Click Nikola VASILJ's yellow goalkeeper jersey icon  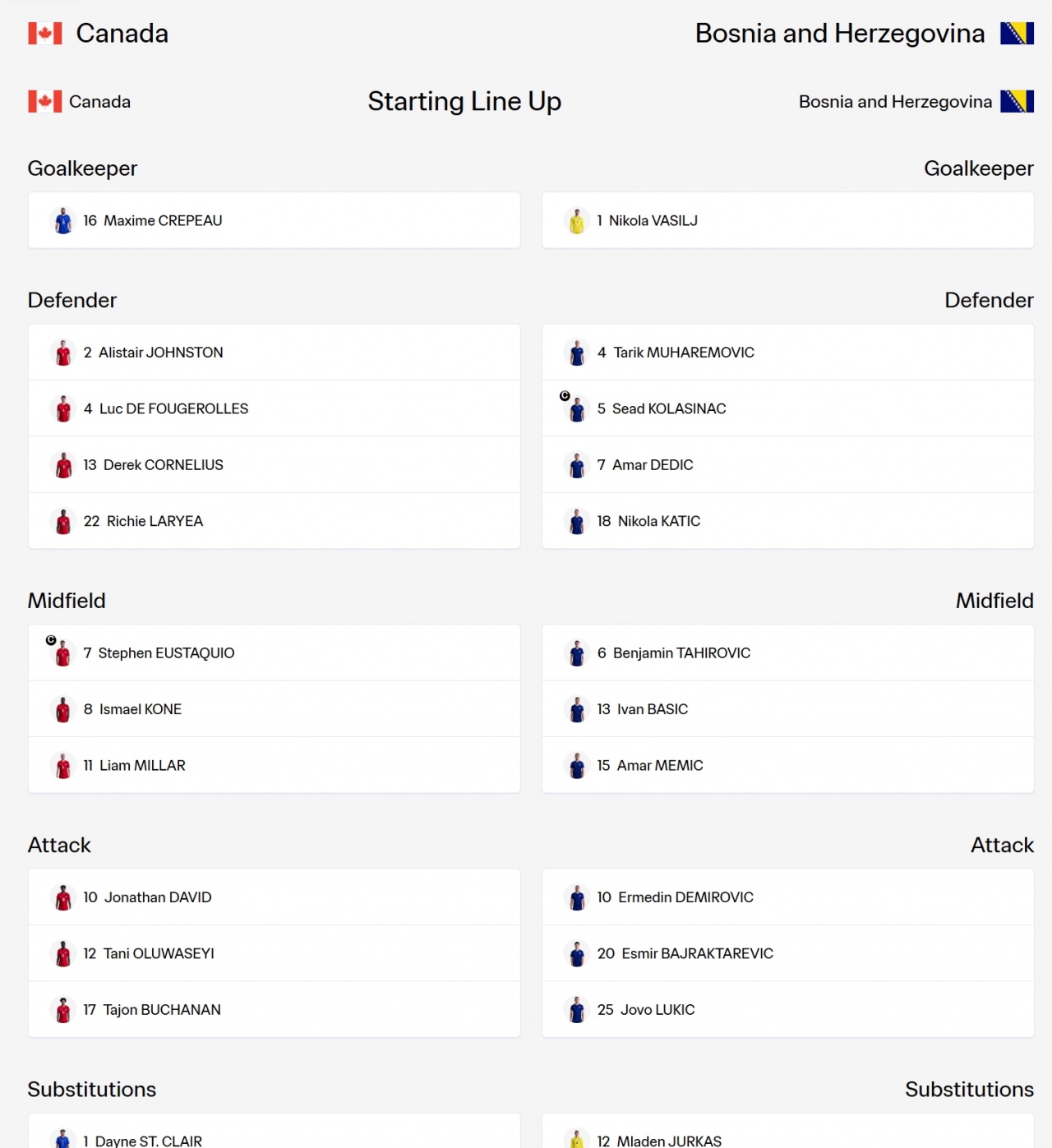tap(577, 221)
